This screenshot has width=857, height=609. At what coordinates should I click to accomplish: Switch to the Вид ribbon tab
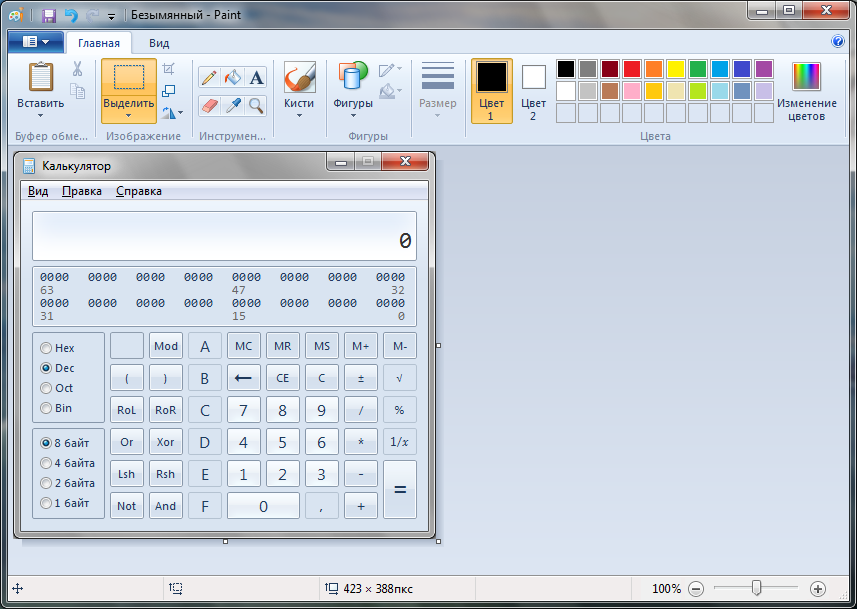(159, 43)
